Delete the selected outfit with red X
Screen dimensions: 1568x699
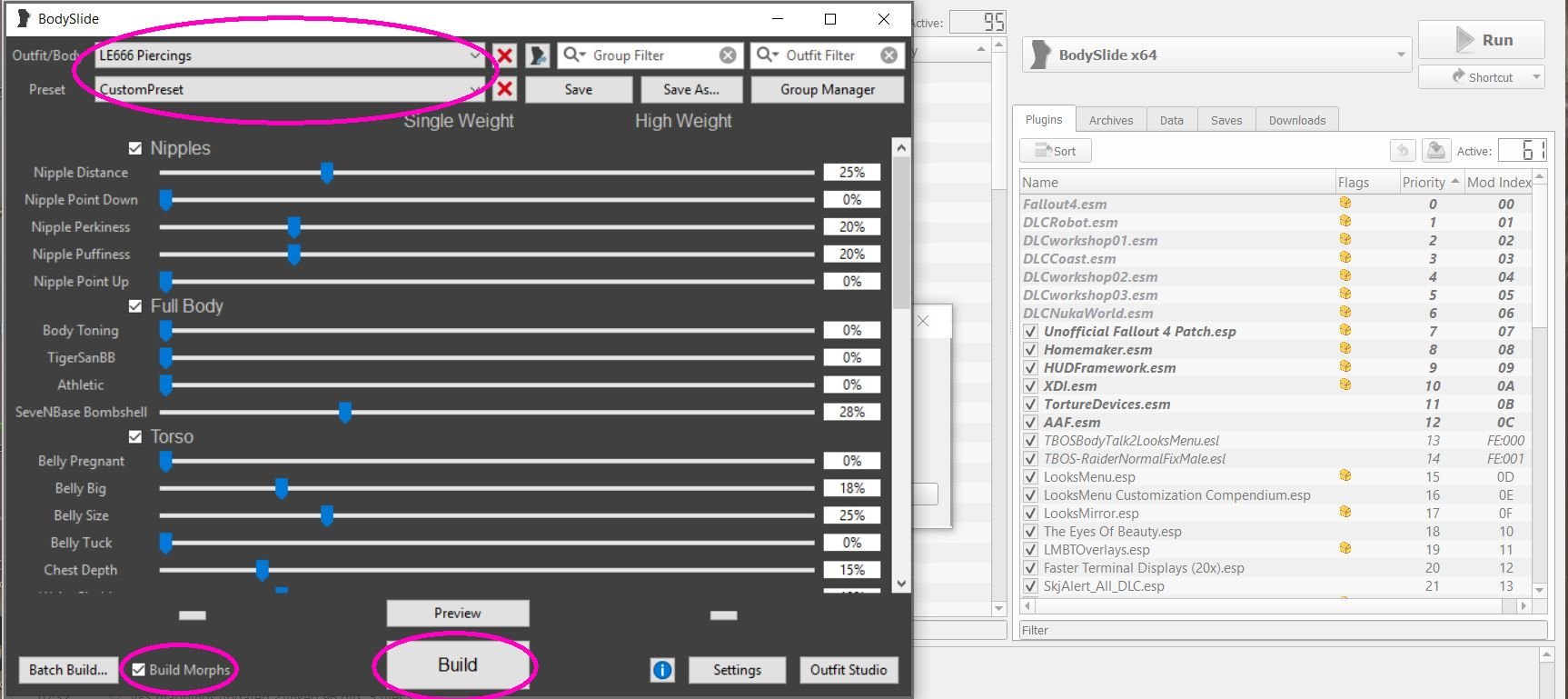(x=505, y=55)
